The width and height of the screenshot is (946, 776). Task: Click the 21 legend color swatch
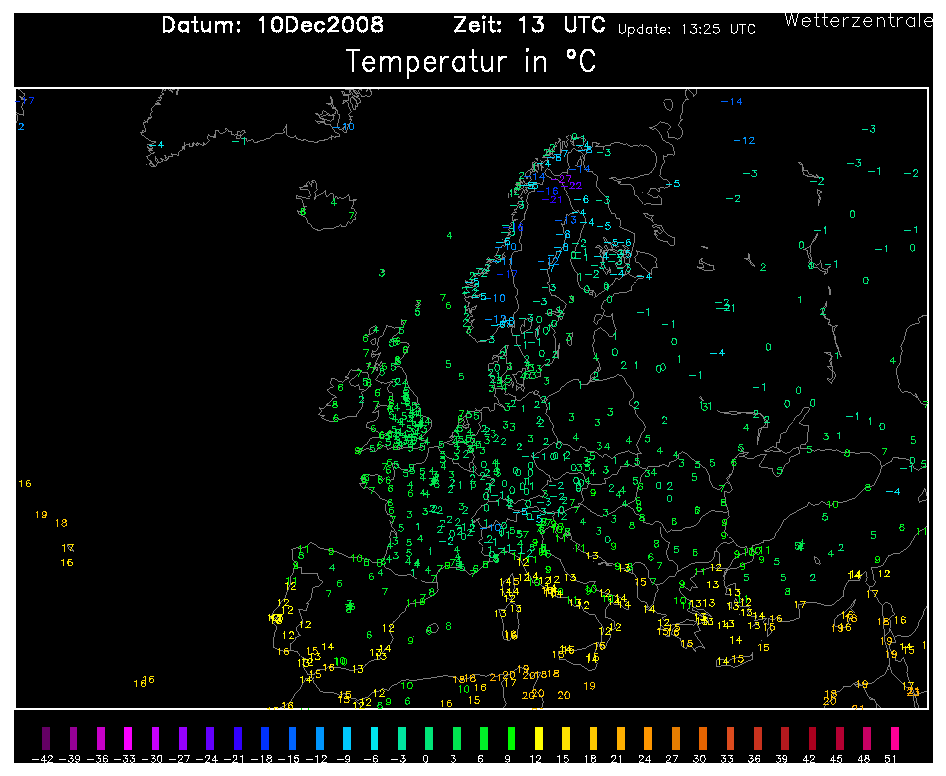[x=621, y=738]
